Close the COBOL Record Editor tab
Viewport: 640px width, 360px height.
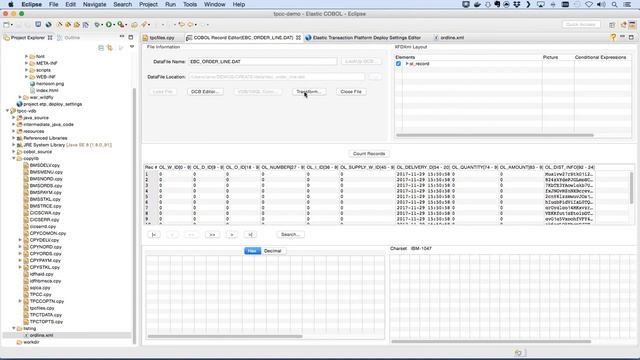298,38
